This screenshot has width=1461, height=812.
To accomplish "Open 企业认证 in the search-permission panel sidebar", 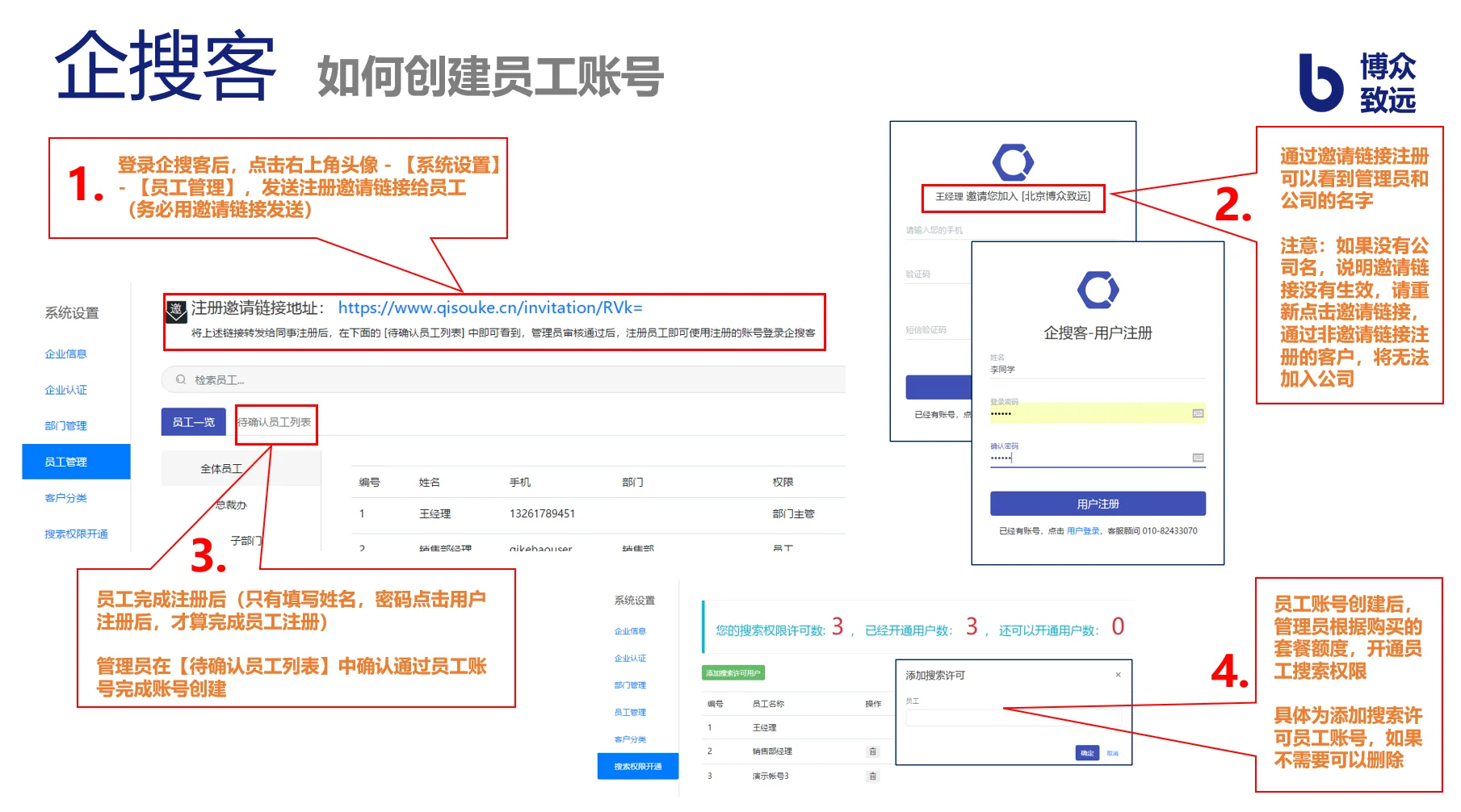I will pos(630,658).
